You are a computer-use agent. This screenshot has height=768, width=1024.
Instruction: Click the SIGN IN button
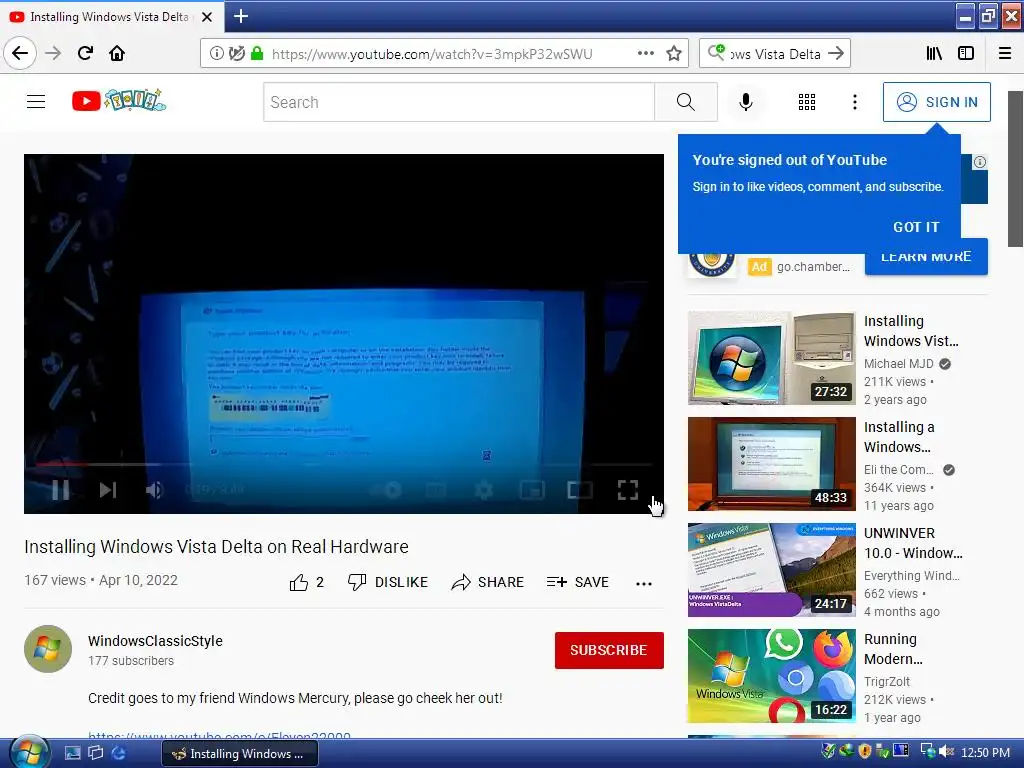point(936,102)
